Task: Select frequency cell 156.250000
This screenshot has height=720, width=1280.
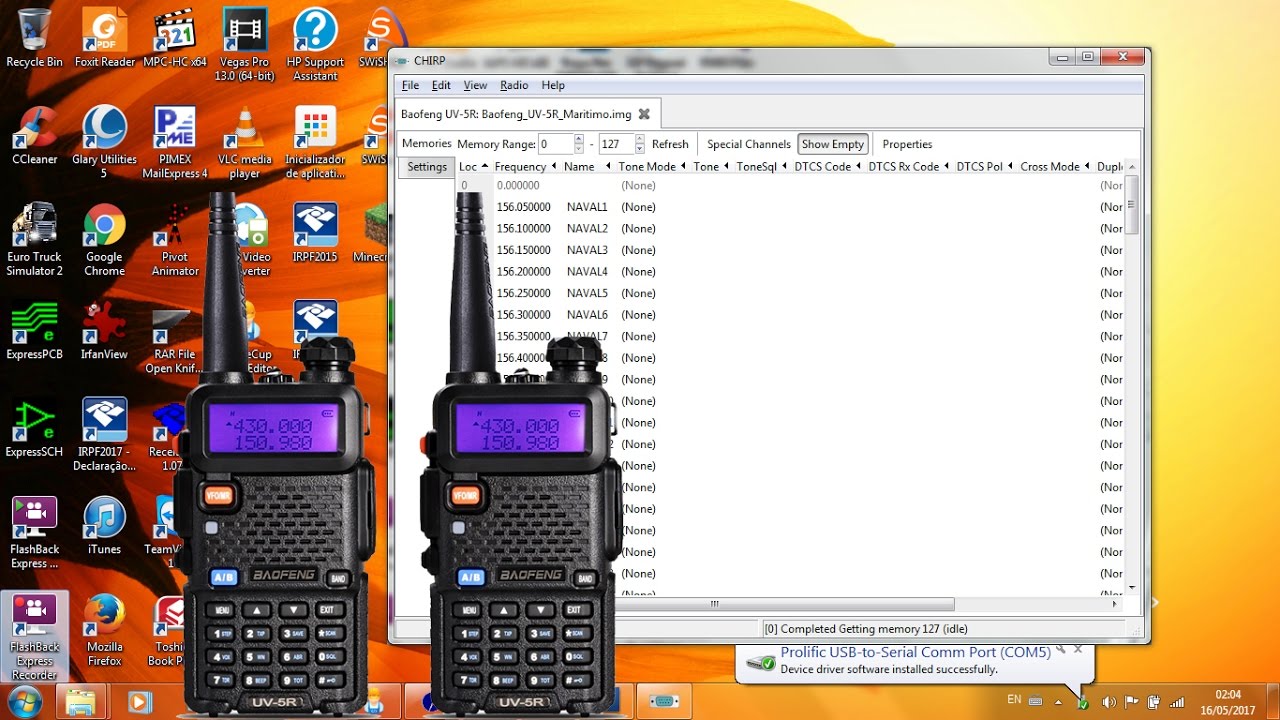Action: tap(524, 293)
